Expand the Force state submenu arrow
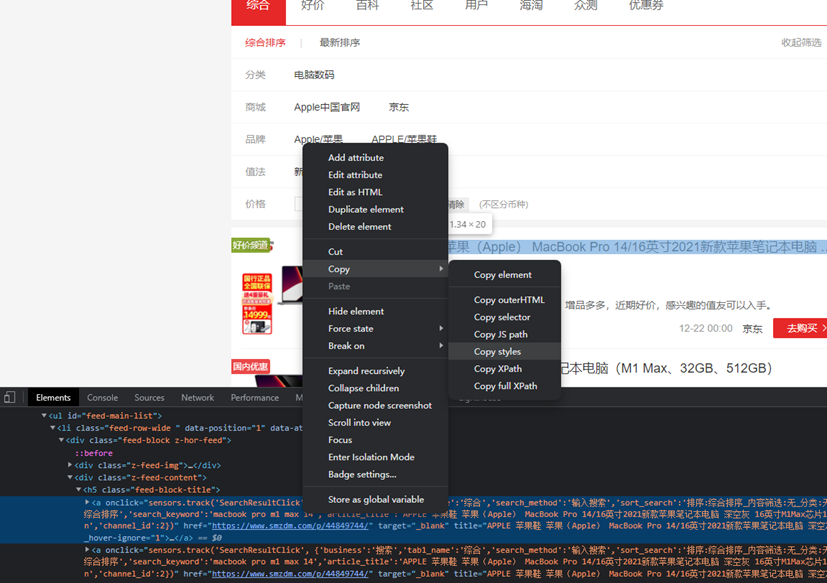The image size is (827, 583). [441, 329]
